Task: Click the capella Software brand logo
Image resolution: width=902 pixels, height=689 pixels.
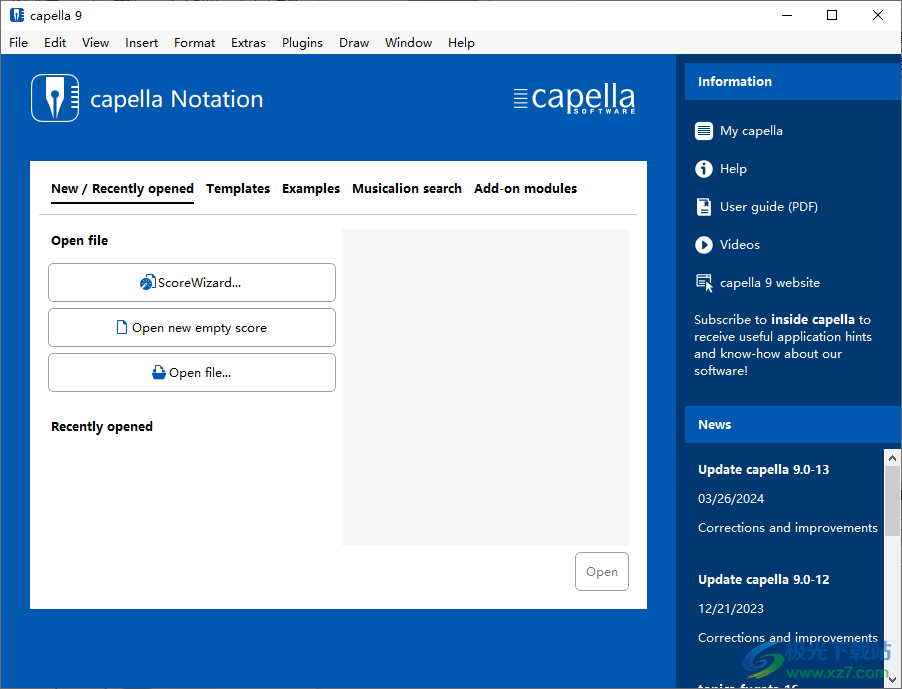Action: click(x=574, y=99)
